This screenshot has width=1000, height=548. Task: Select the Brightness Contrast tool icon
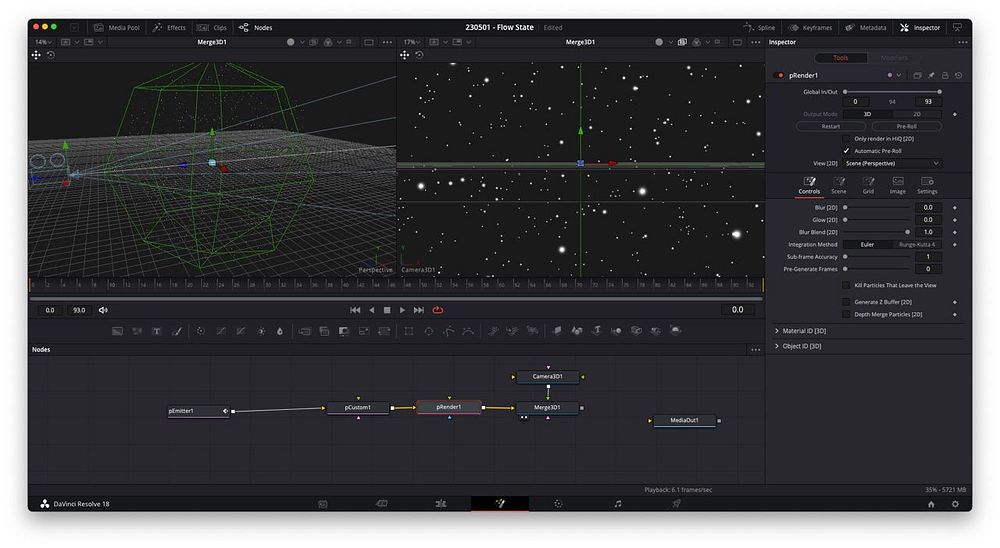click(261, 331)
